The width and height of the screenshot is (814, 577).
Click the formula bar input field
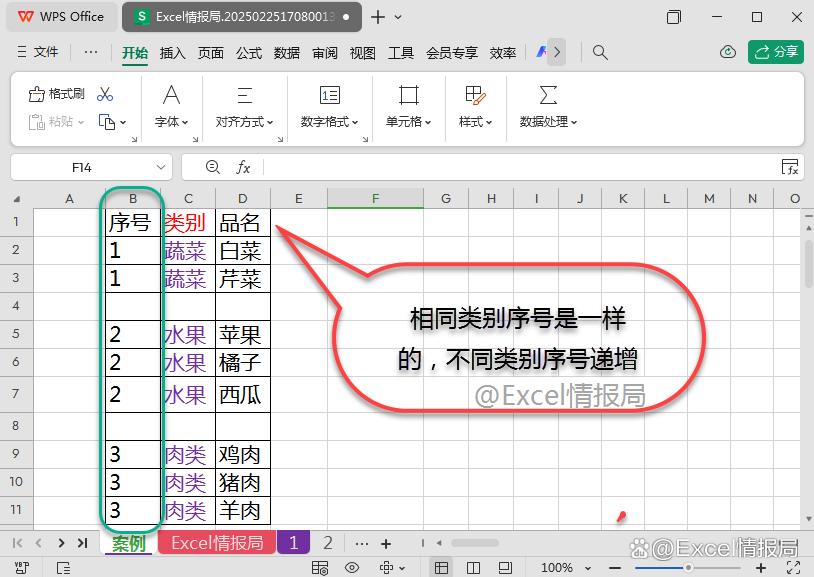[520, 167]
